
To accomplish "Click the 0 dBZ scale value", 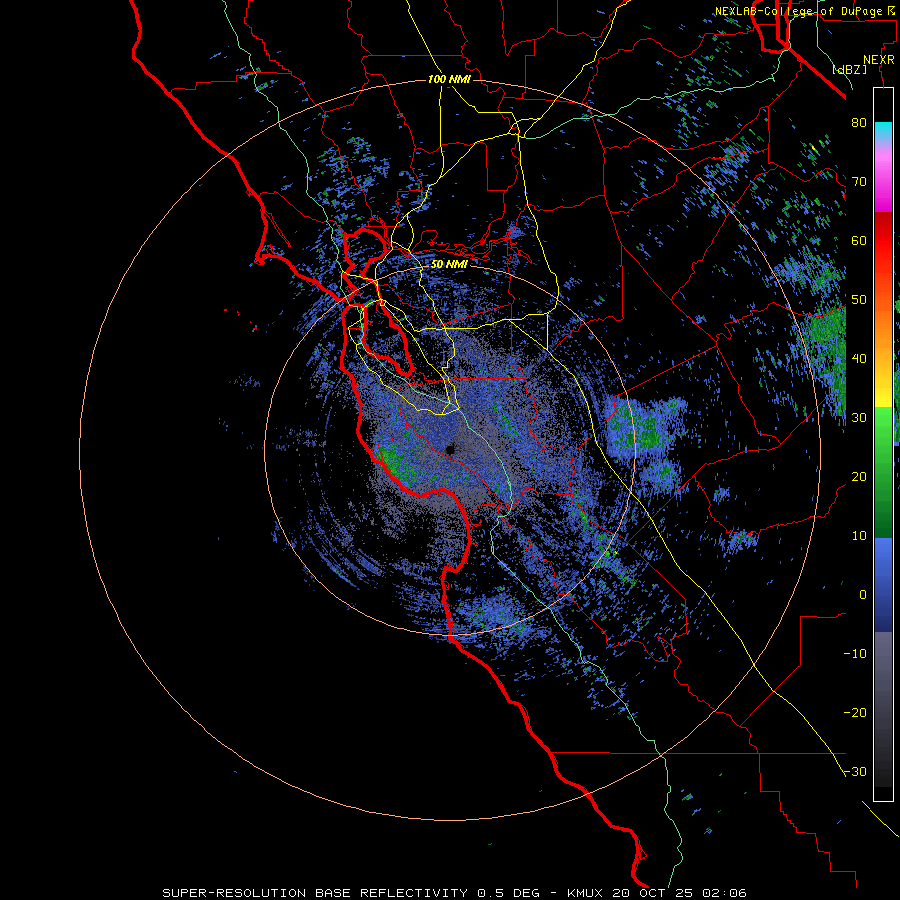I will point(863,595).
